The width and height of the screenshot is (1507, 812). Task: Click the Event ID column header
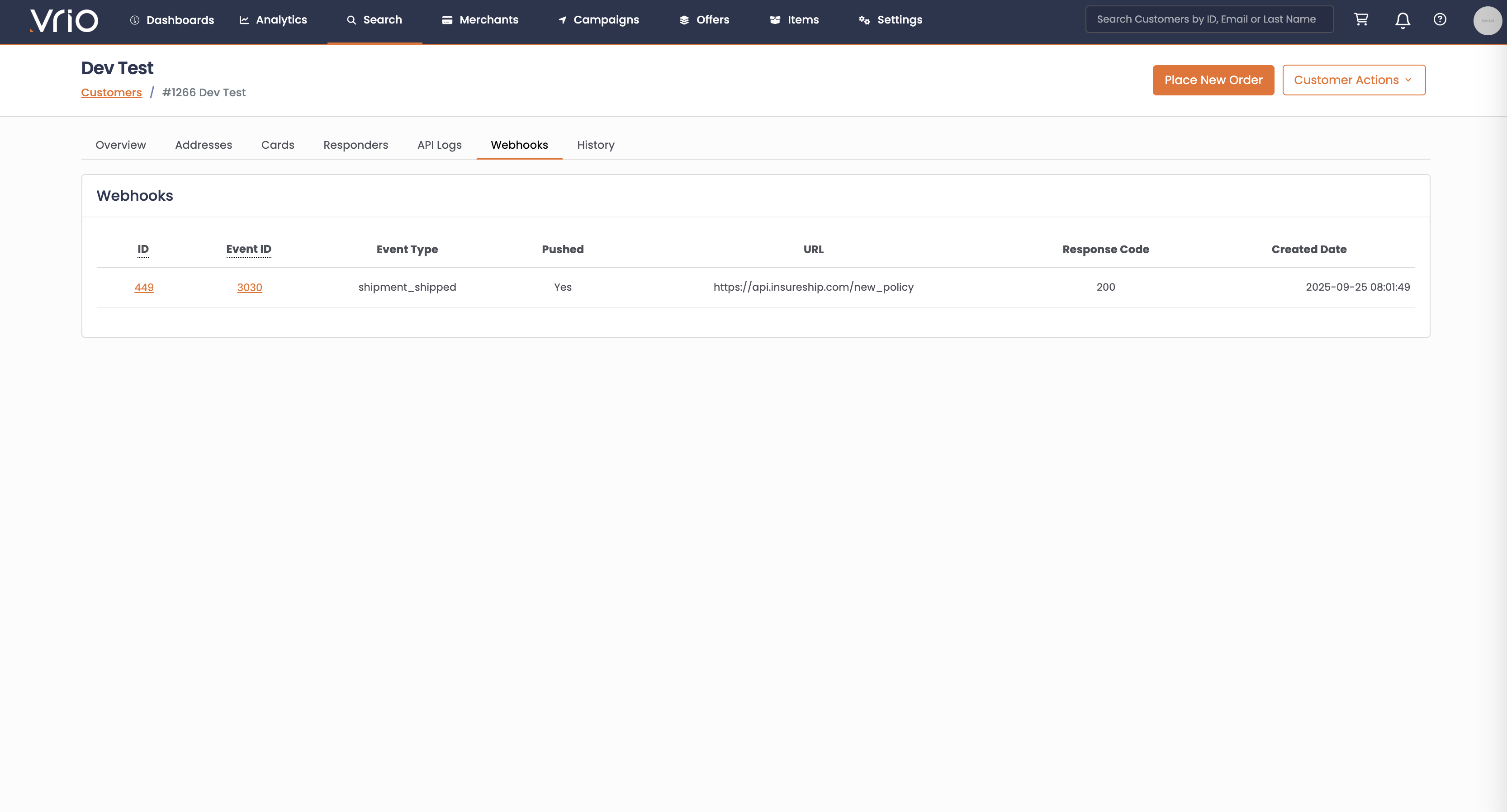click(x=249, y=250)
